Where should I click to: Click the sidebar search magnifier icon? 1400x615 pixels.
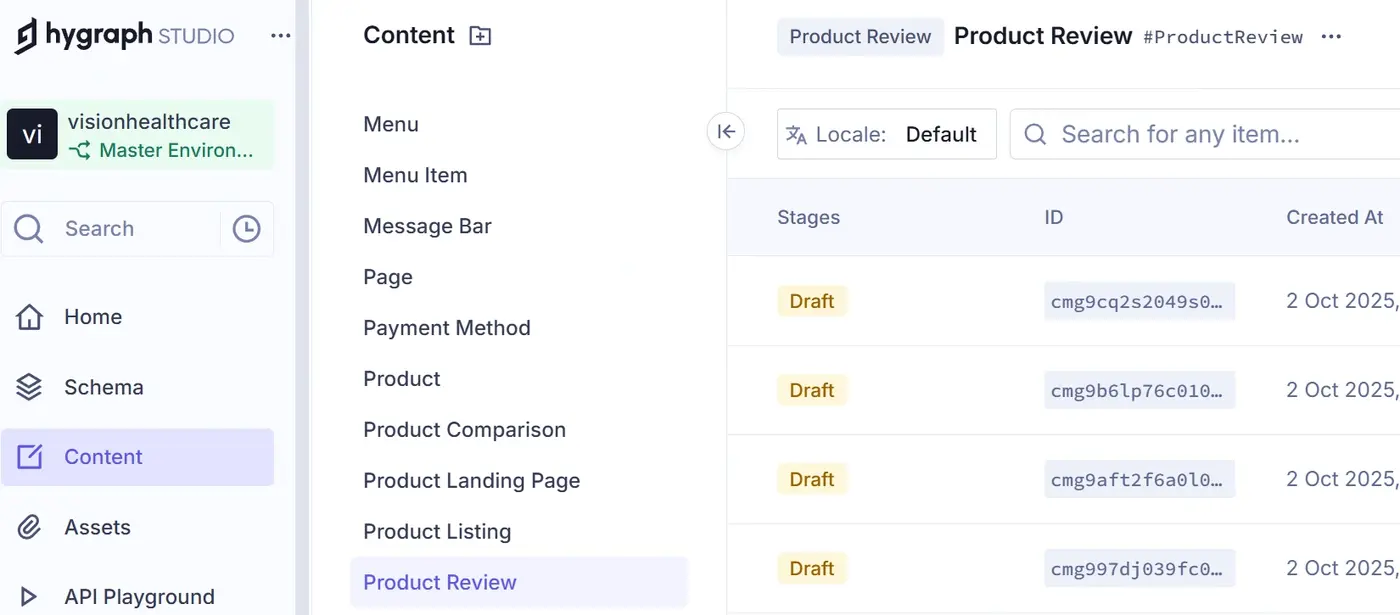coord(29,229)
